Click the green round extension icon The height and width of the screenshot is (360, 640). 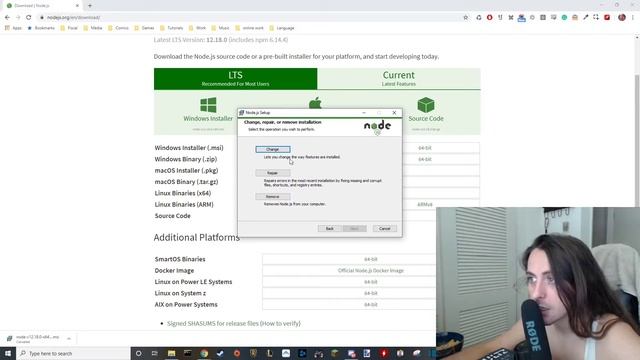[564, 18]
